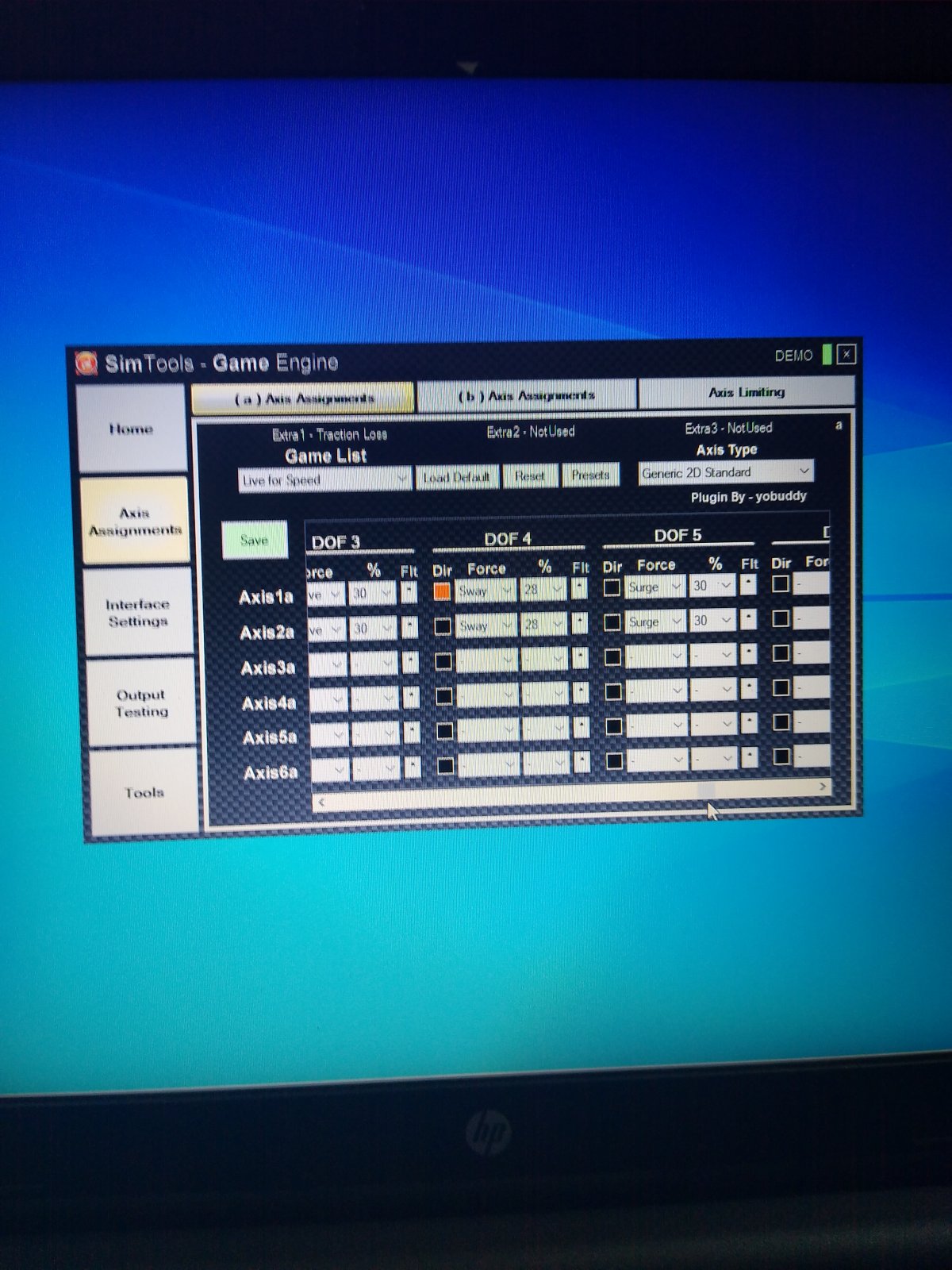Click the Extra2 - NotUsed label
The width and height of the screenshot is (952, 1270).
click(530, 431)
